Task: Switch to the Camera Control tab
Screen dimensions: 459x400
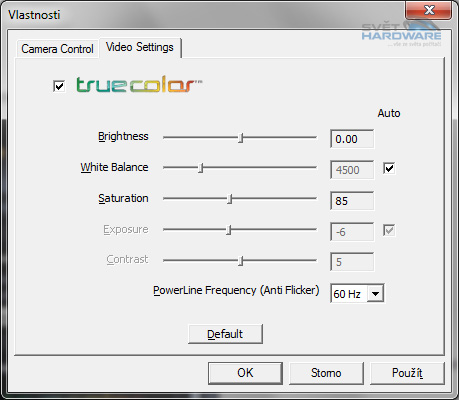Action: click(x=57, y=49)
